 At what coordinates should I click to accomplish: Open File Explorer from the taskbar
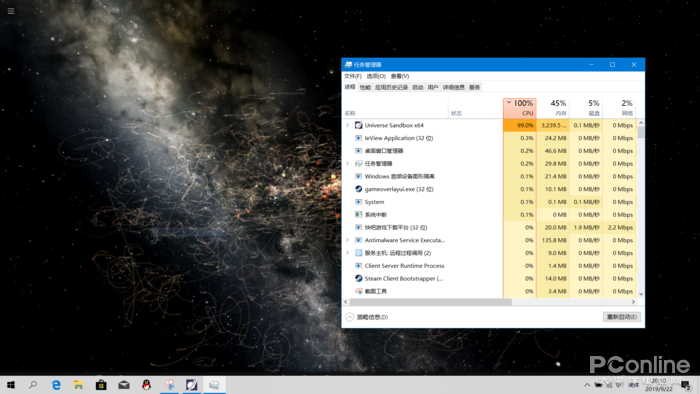point(79,385)
